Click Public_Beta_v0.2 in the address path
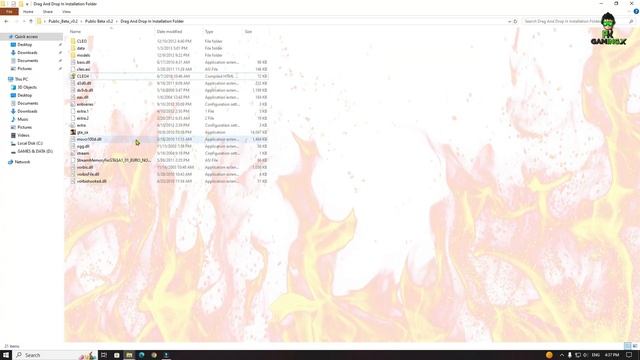Image resolution: width=640 pixels, height=360 pixels. click(x=63, y=21)
